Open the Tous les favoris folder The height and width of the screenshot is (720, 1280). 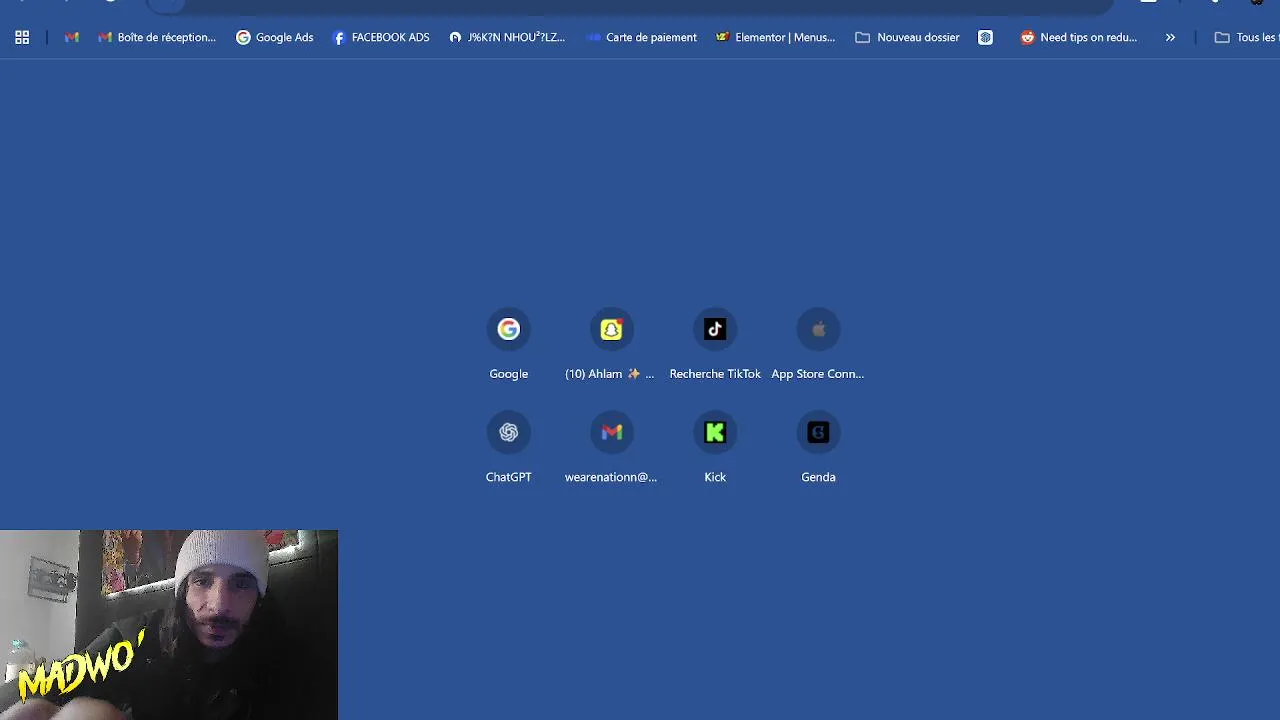tap(1246, 37)
